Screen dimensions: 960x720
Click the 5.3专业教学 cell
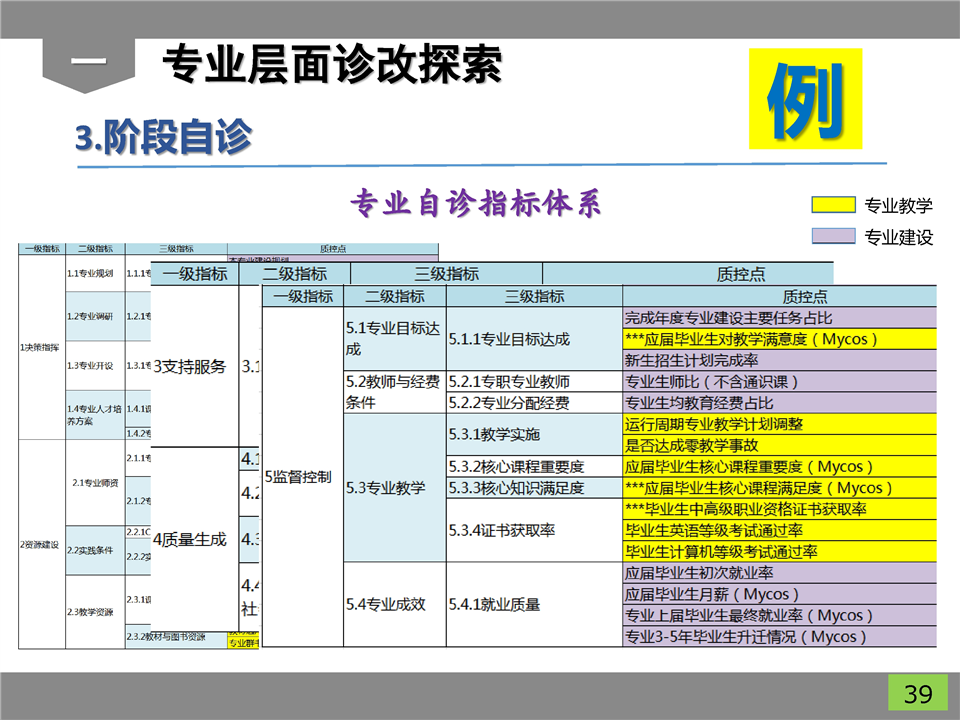[x=395, y=488]
